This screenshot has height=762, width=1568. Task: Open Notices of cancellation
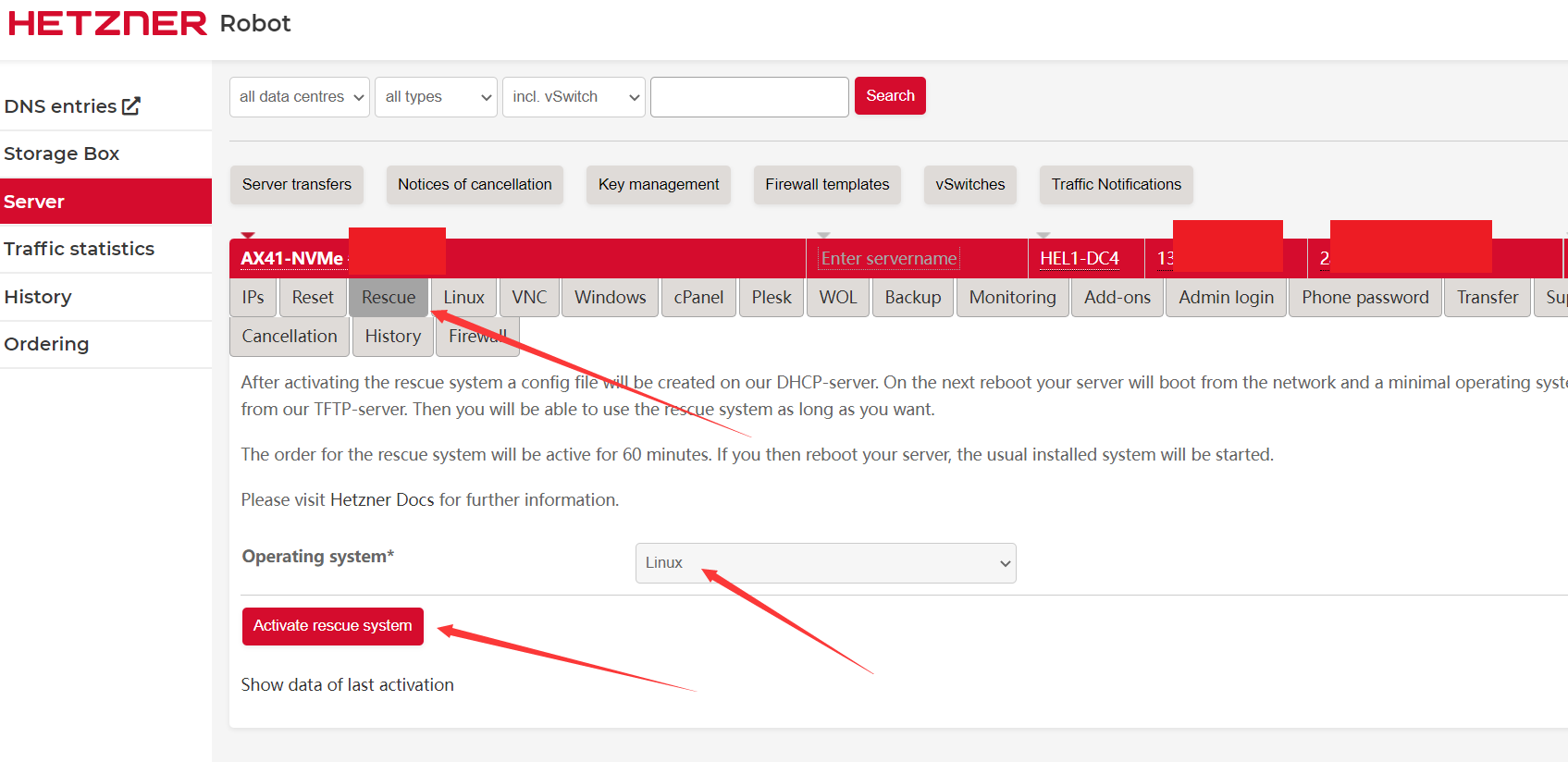(475, 184)
